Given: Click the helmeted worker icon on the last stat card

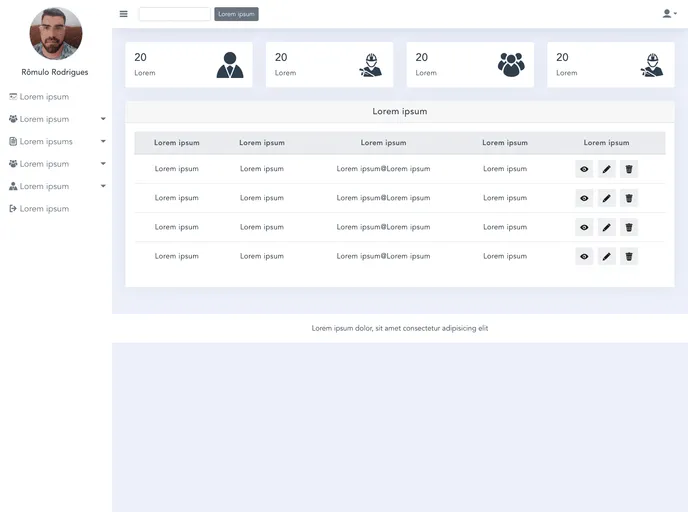Looking at the screenshot, I should pos(652,65).
